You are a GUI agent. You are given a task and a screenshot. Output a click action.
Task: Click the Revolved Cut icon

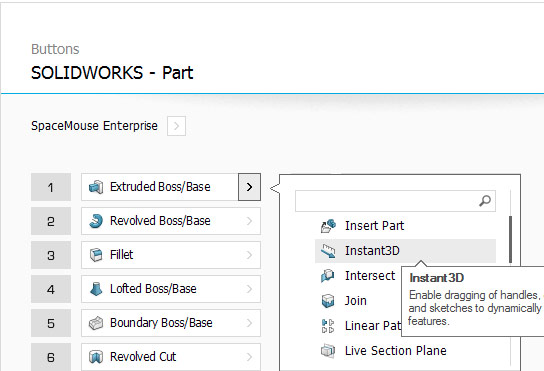[96, 356]
